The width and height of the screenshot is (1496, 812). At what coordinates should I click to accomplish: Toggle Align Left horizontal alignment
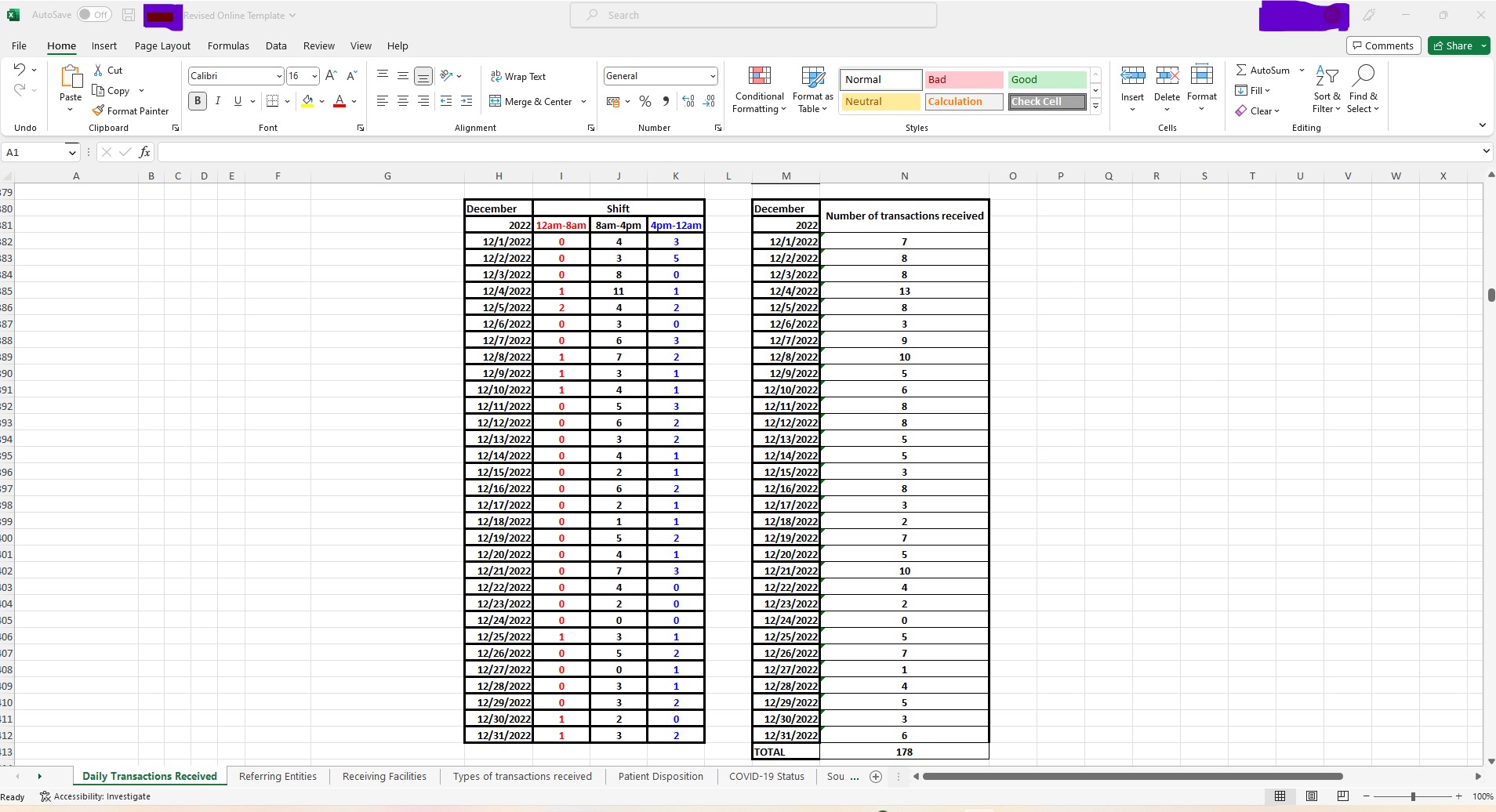coord(382,101)
